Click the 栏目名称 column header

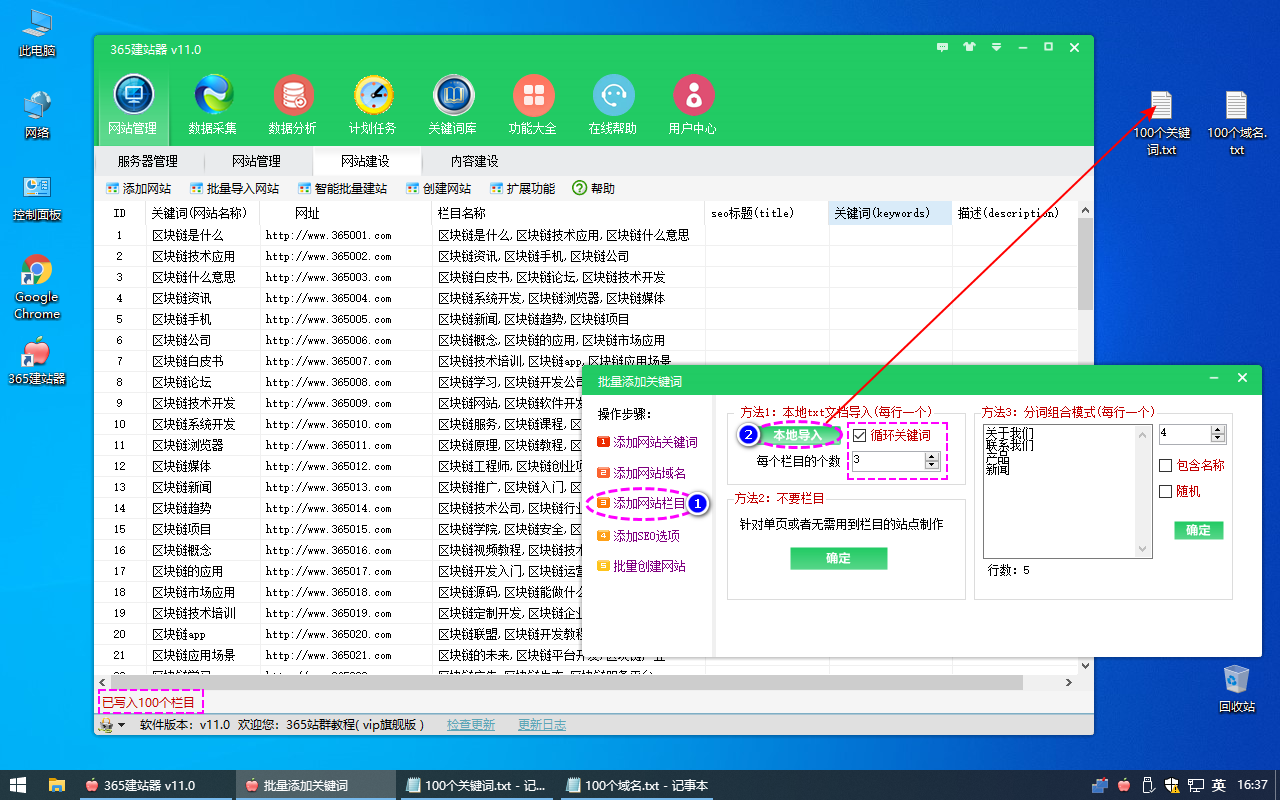coord(569,213)
